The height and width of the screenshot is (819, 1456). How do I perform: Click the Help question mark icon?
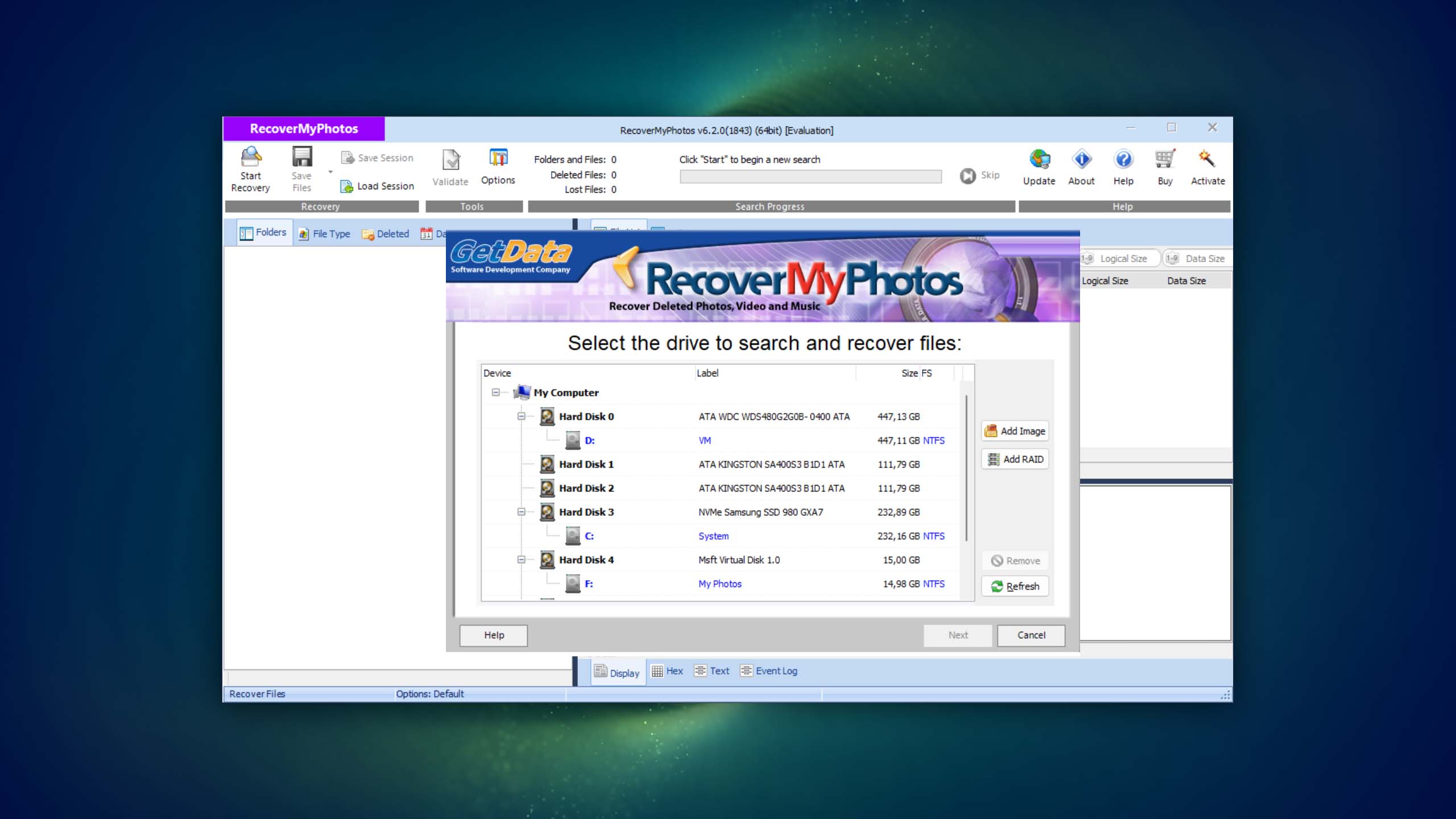pos(1123,159)
